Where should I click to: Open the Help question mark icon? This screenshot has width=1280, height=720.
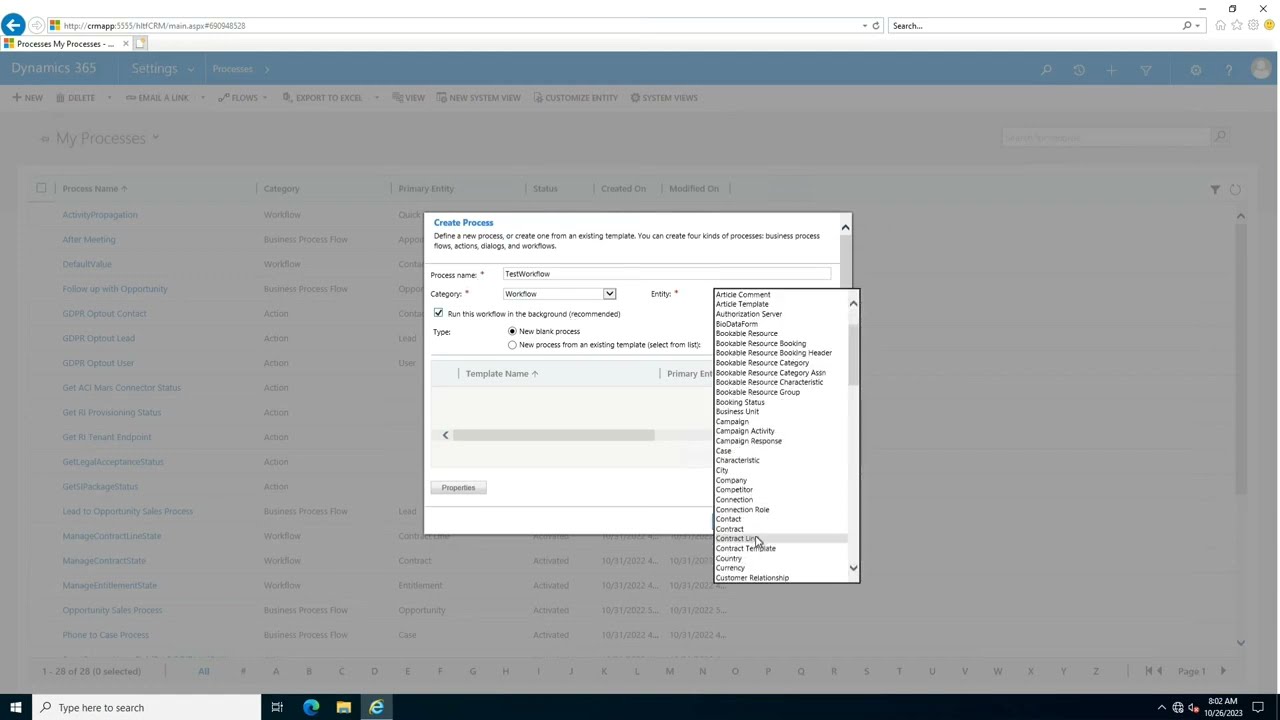pos(1229,70)
